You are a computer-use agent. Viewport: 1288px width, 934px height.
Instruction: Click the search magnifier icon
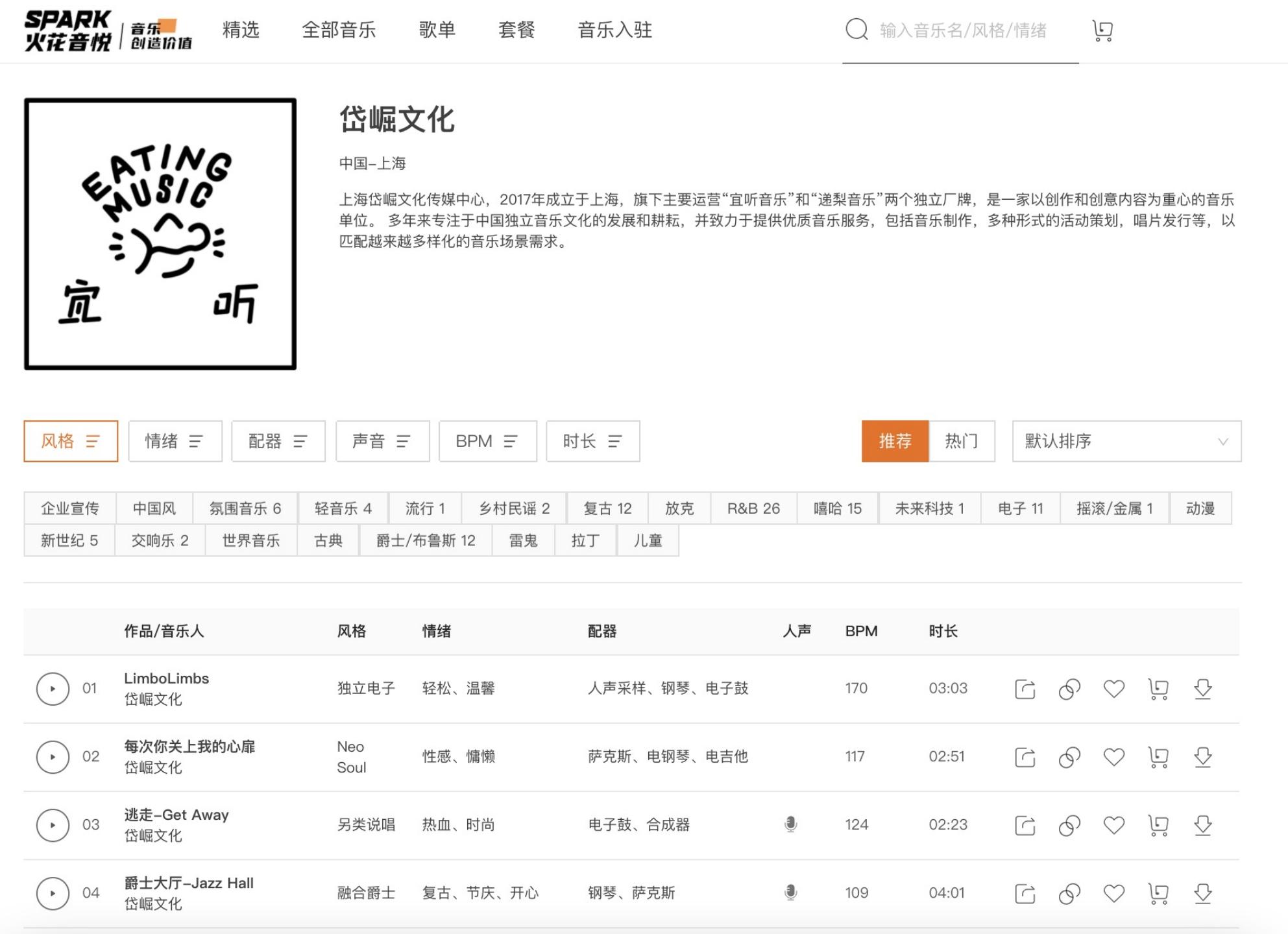(857, 29)
